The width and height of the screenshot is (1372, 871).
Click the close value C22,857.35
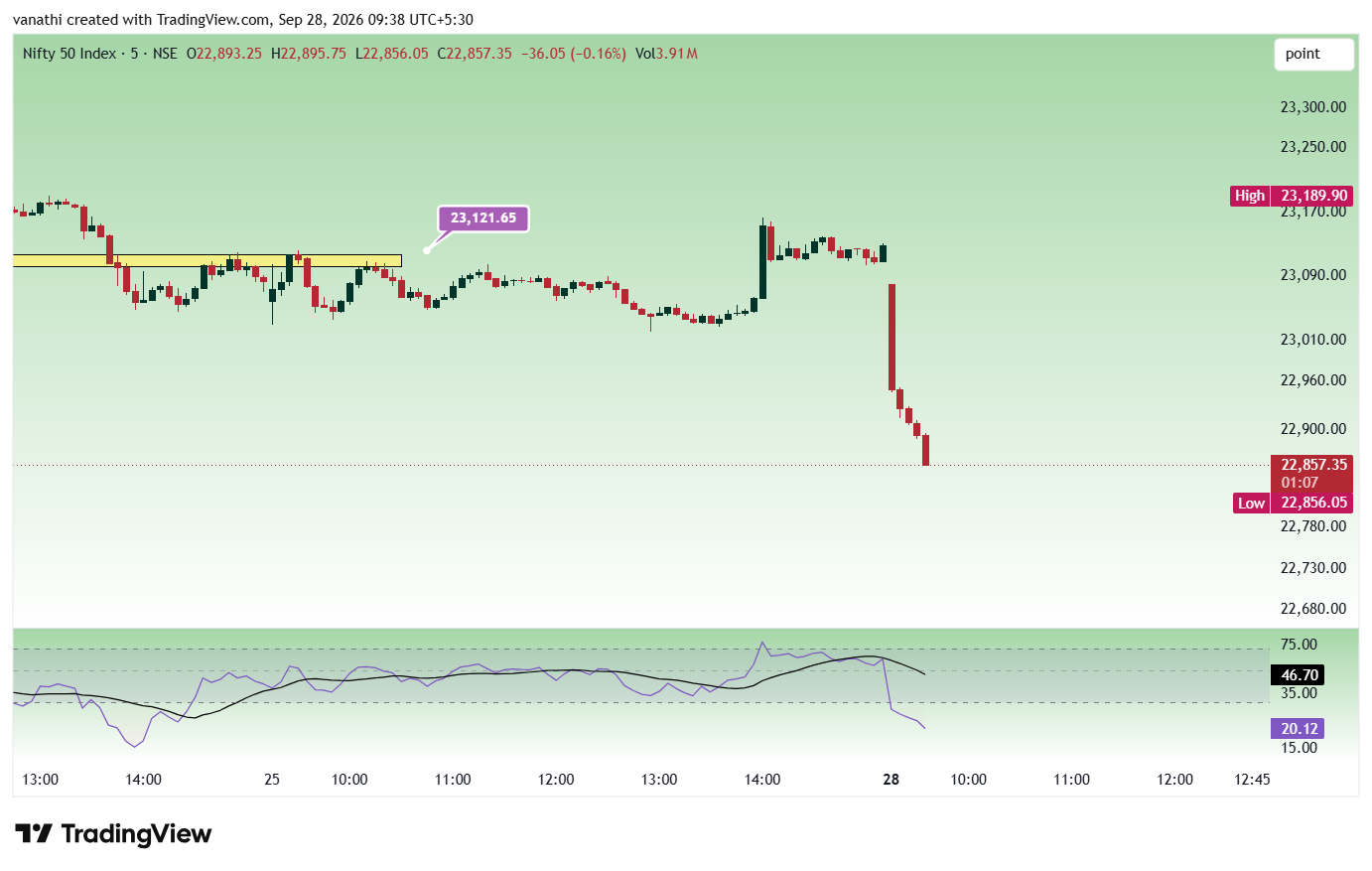475,54
